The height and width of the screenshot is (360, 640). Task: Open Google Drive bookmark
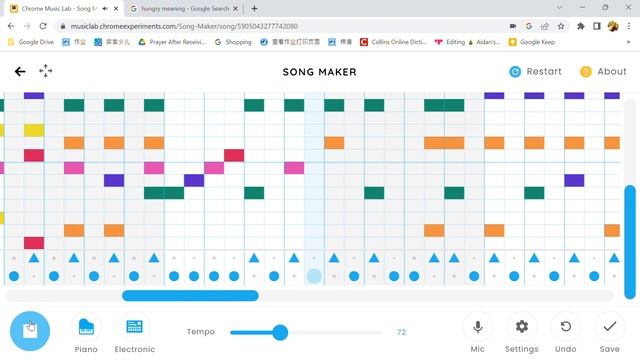click(x=31, y=42)
